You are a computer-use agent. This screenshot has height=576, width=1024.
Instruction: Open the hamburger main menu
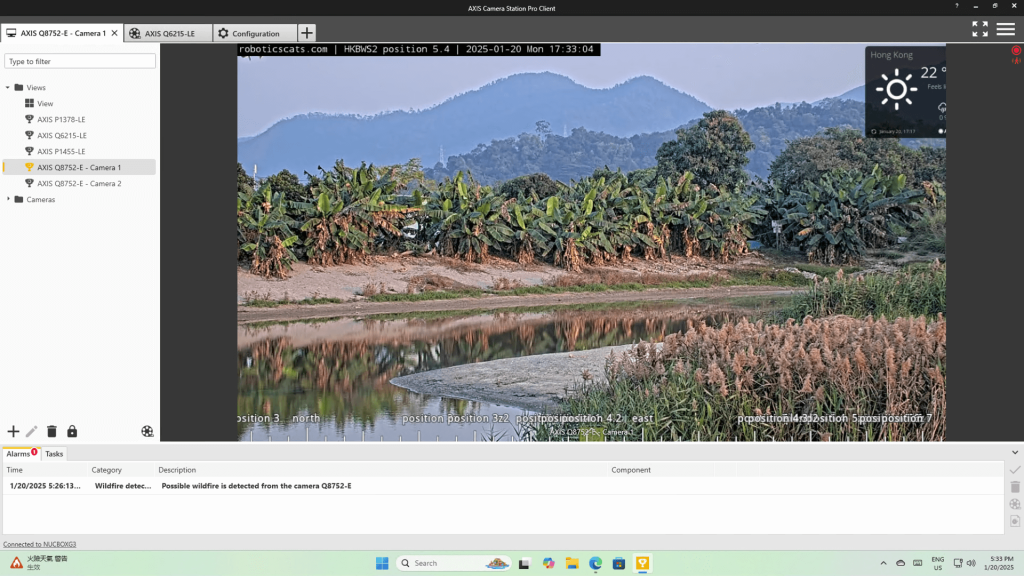1006,29
